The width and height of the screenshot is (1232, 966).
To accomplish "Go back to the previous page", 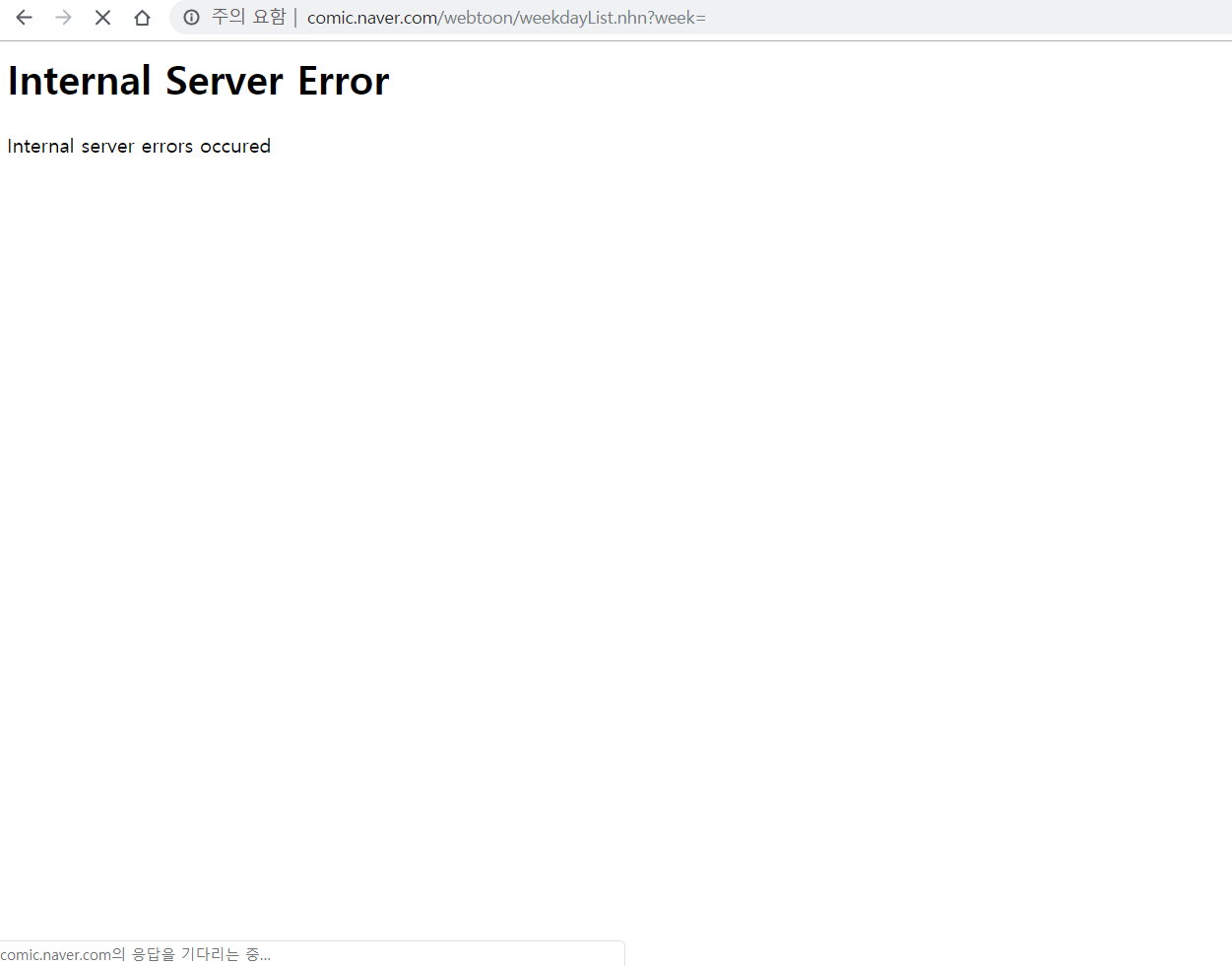I will 25,18.
